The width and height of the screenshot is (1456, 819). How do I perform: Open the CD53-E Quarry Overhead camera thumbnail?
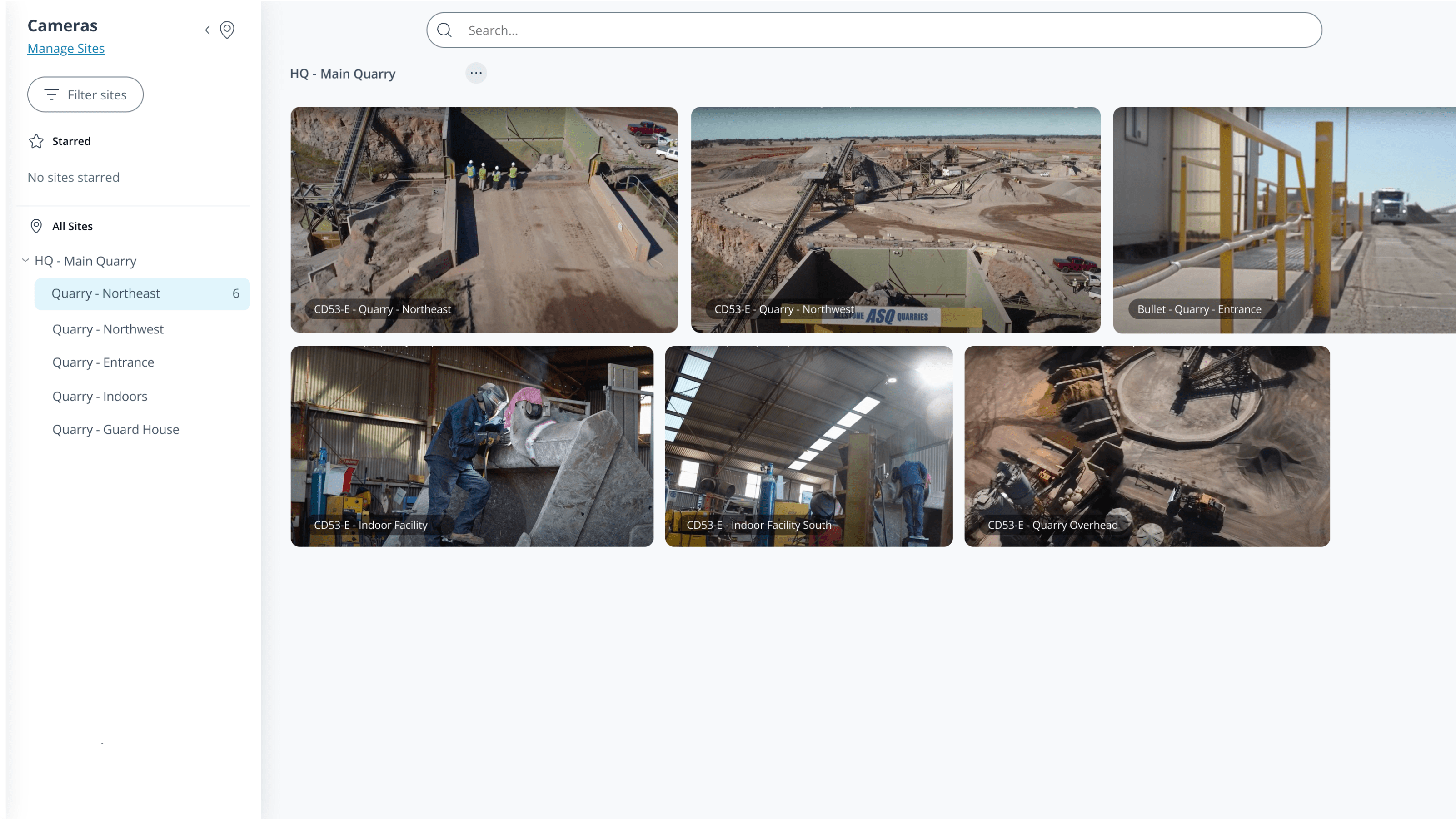[1147, 446]
